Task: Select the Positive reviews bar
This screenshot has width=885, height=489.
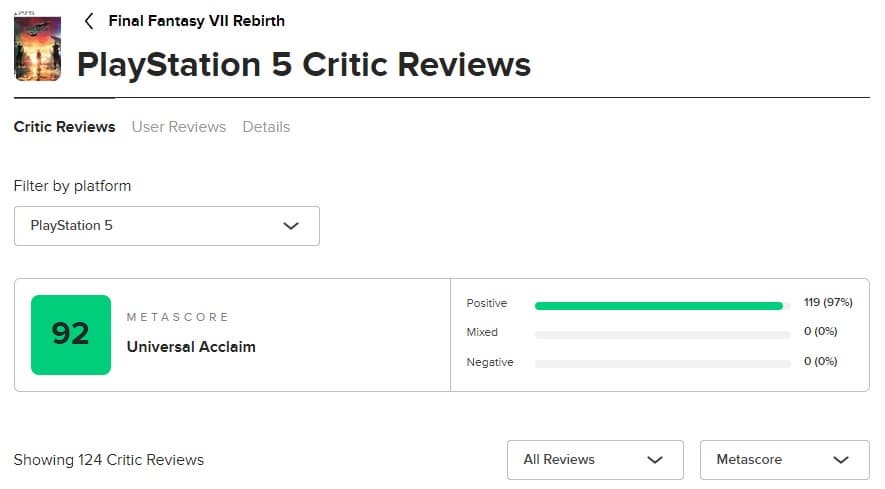Action: (x=659, y=305)
